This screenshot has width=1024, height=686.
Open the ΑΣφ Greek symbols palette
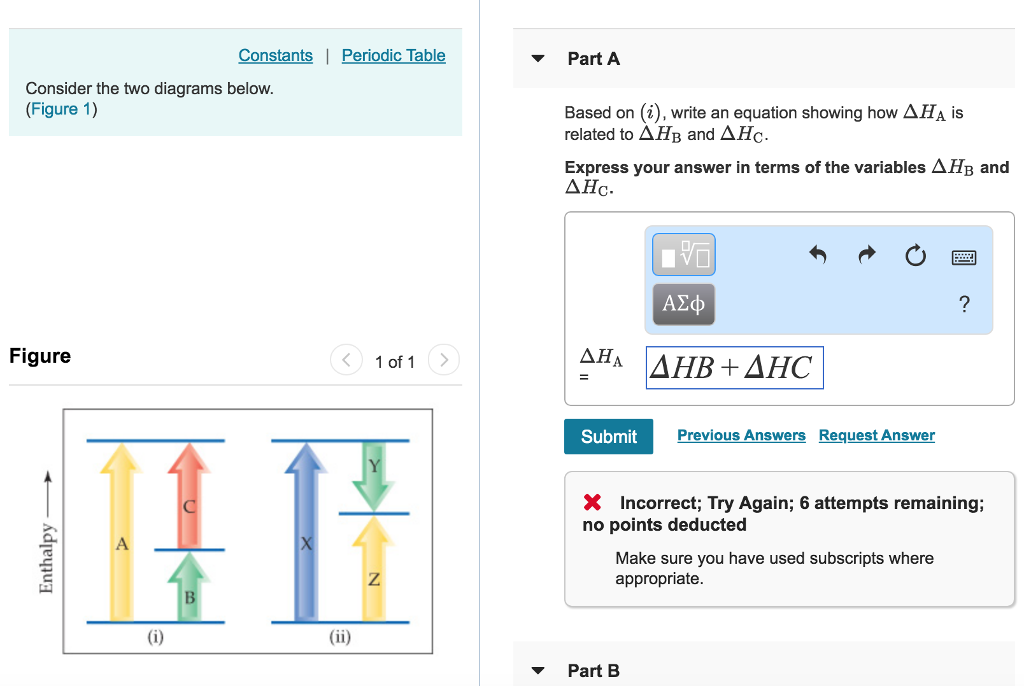(683, 303)
